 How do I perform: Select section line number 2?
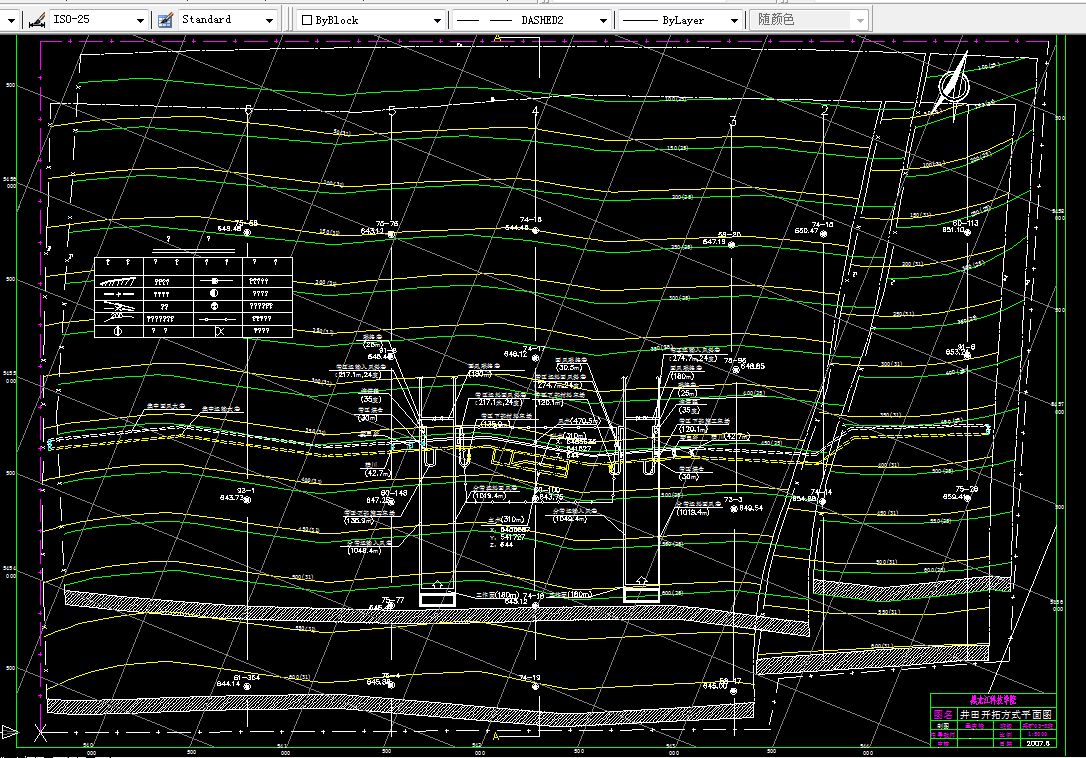824,110
